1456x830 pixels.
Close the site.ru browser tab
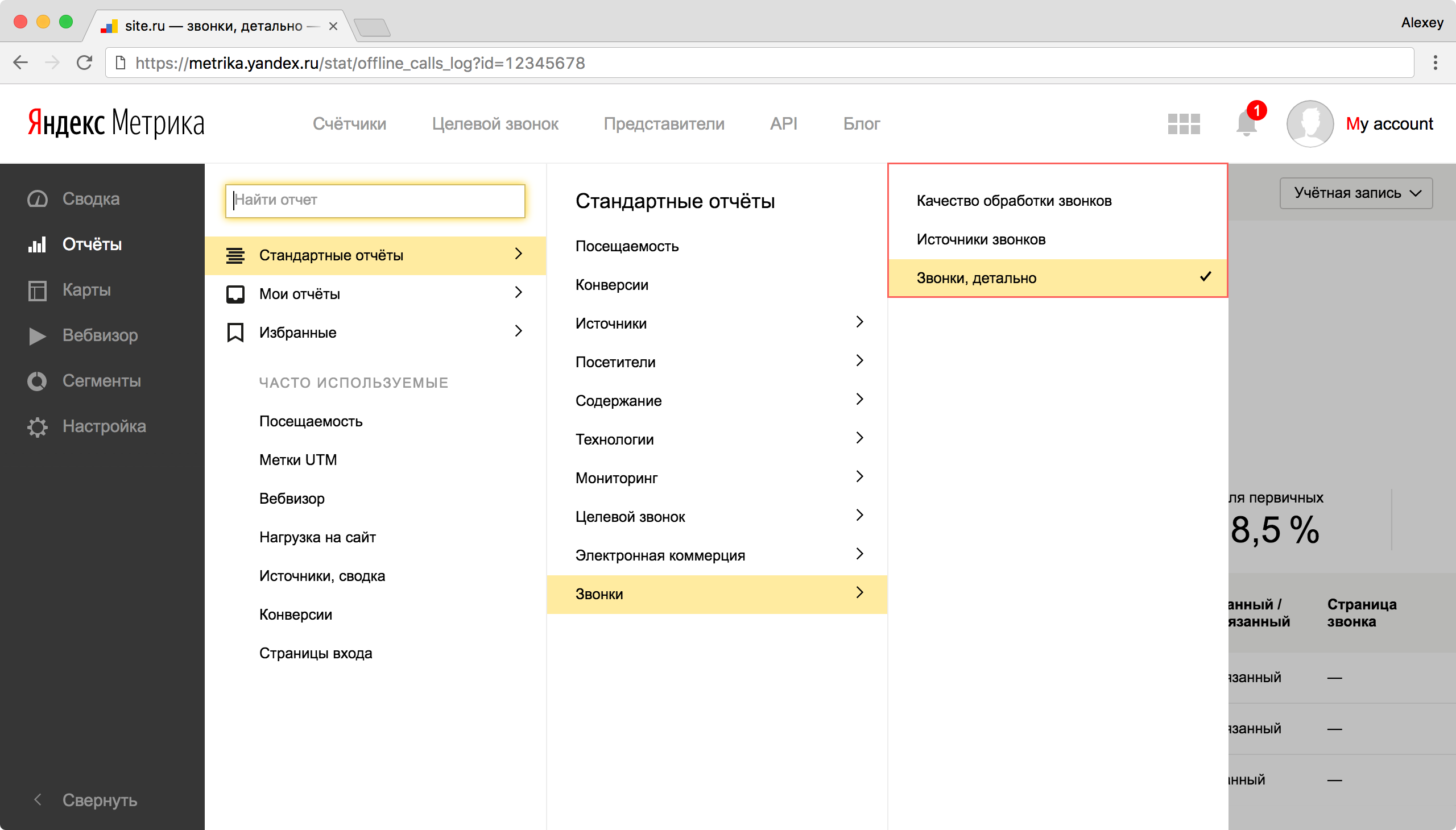pyautogui.click(x=333, y=26)
